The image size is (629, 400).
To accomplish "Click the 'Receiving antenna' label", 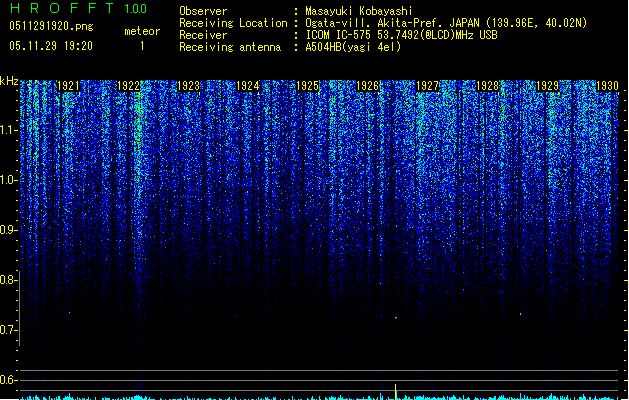I will [230, 47].
